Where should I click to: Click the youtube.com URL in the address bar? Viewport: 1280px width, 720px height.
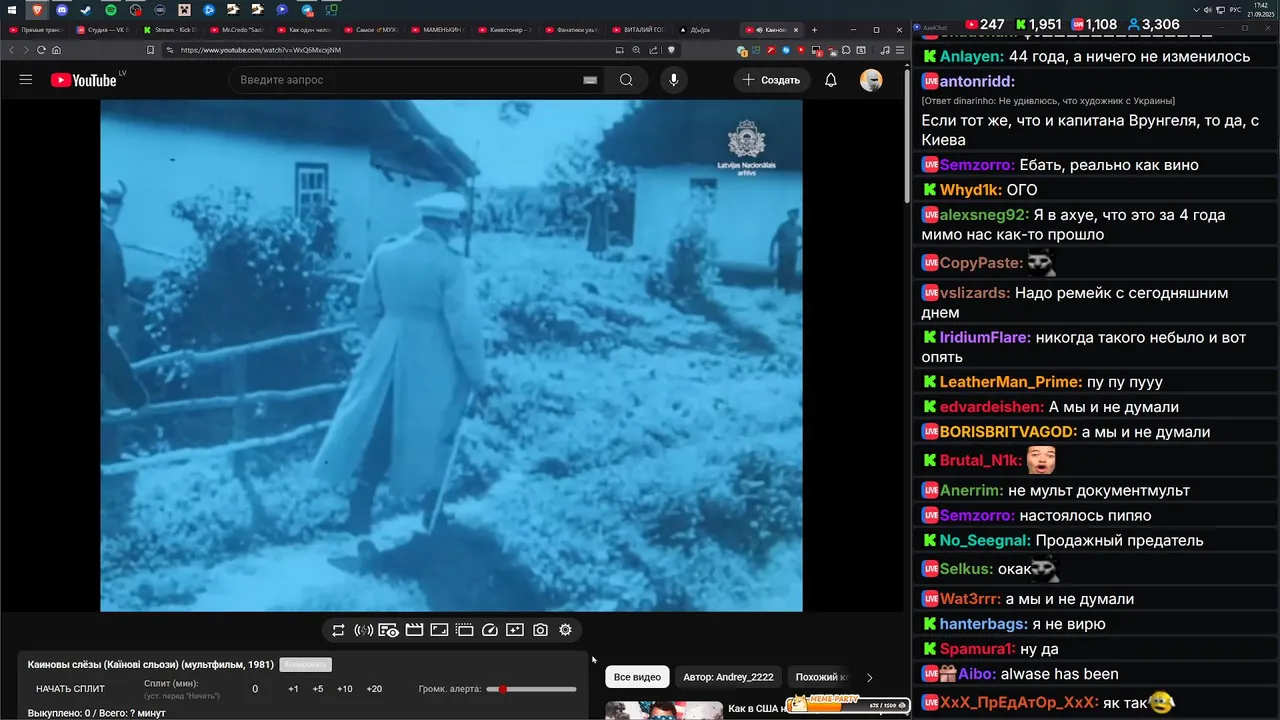tap(261, 50)
